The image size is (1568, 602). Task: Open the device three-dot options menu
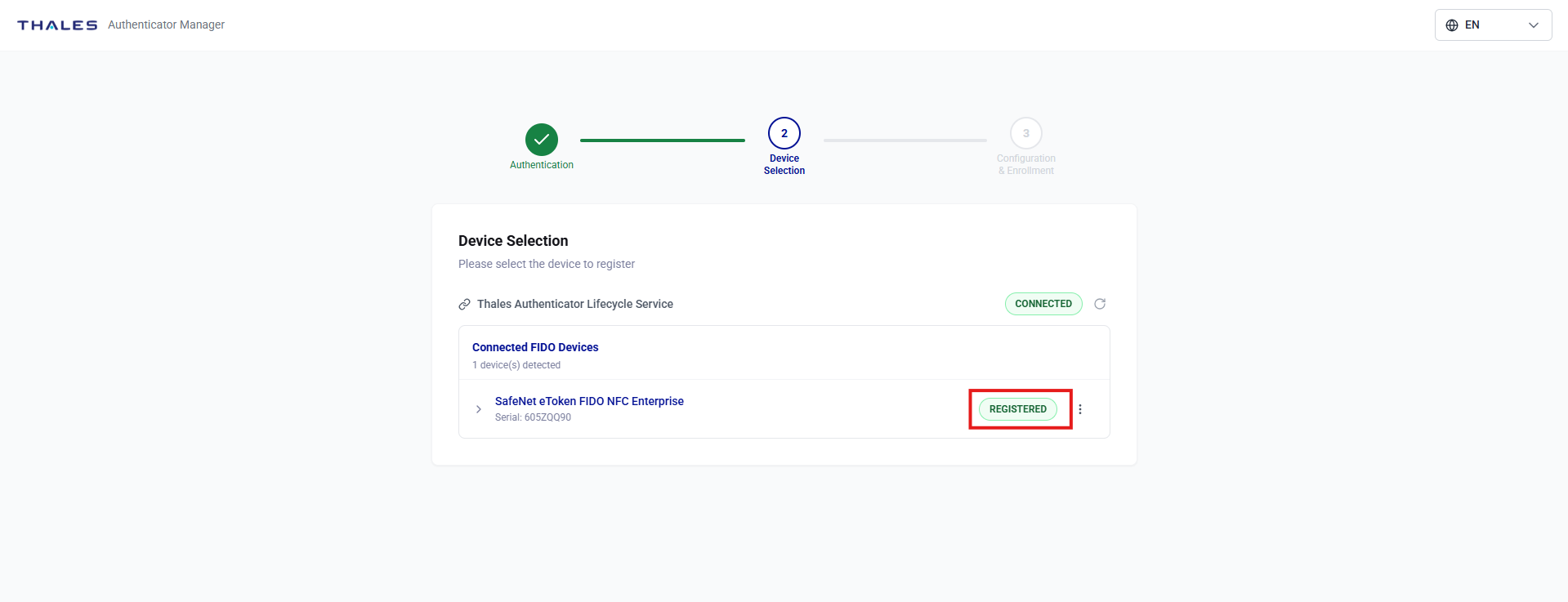1080,409
